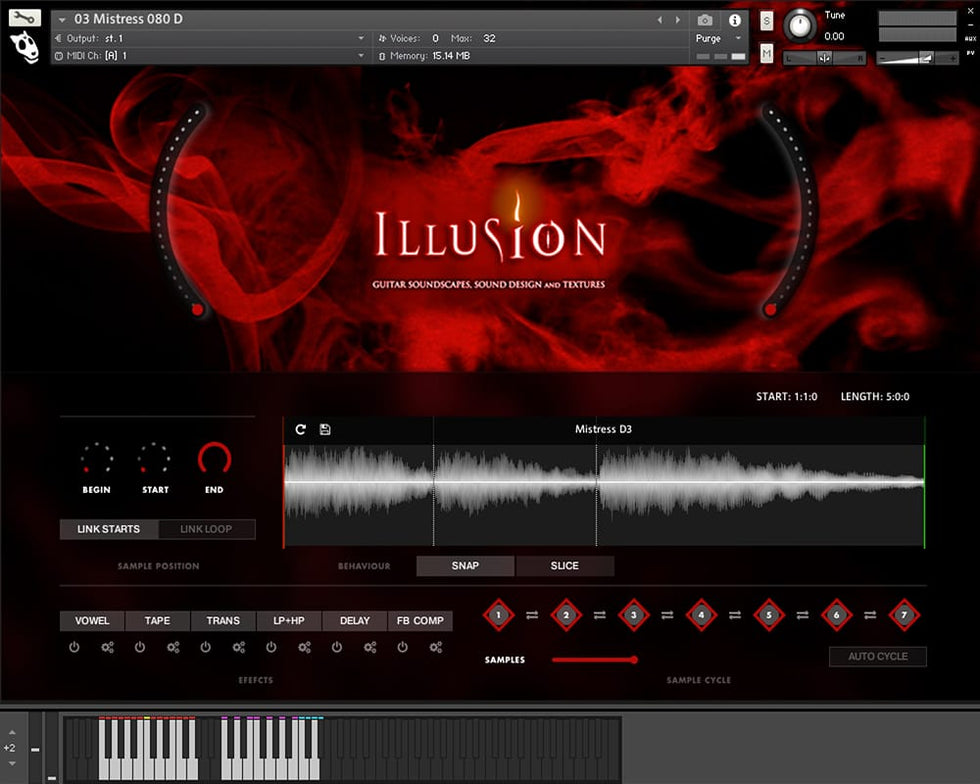Click the SAMPLES red slider handle

pyautogui.click(x=634, y=660)
